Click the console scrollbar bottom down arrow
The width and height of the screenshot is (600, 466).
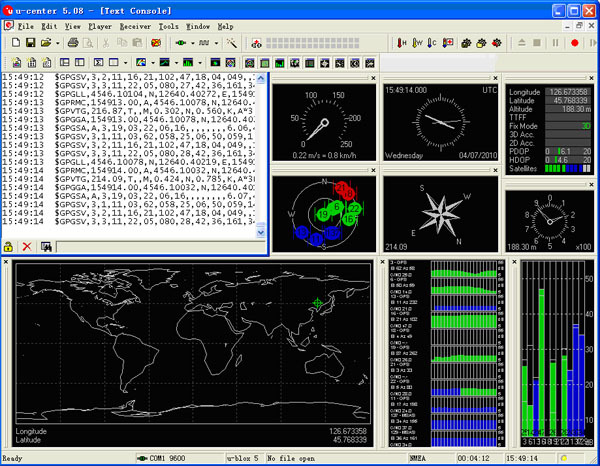click(261, 232)
